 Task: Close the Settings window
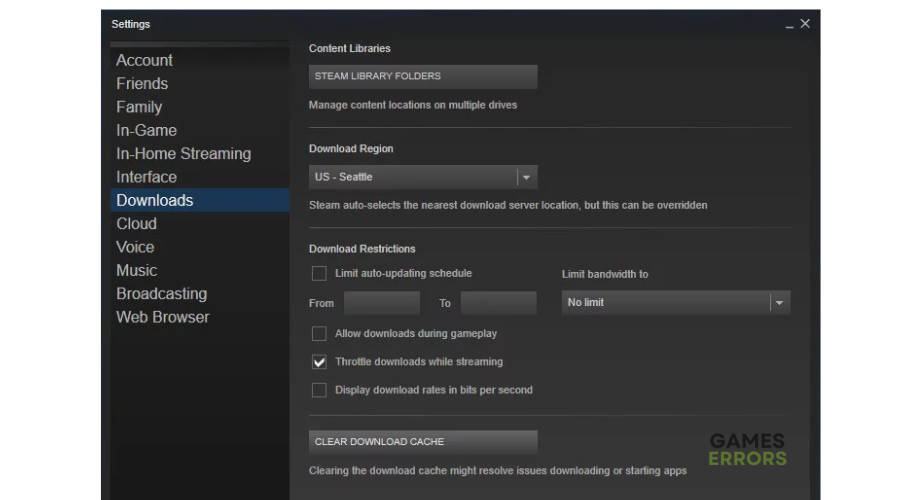coord(805,24)
